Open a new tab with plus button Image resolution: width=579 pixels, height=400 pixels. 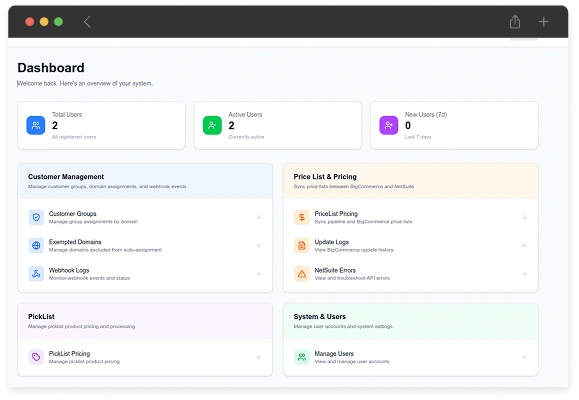point(544,22)
